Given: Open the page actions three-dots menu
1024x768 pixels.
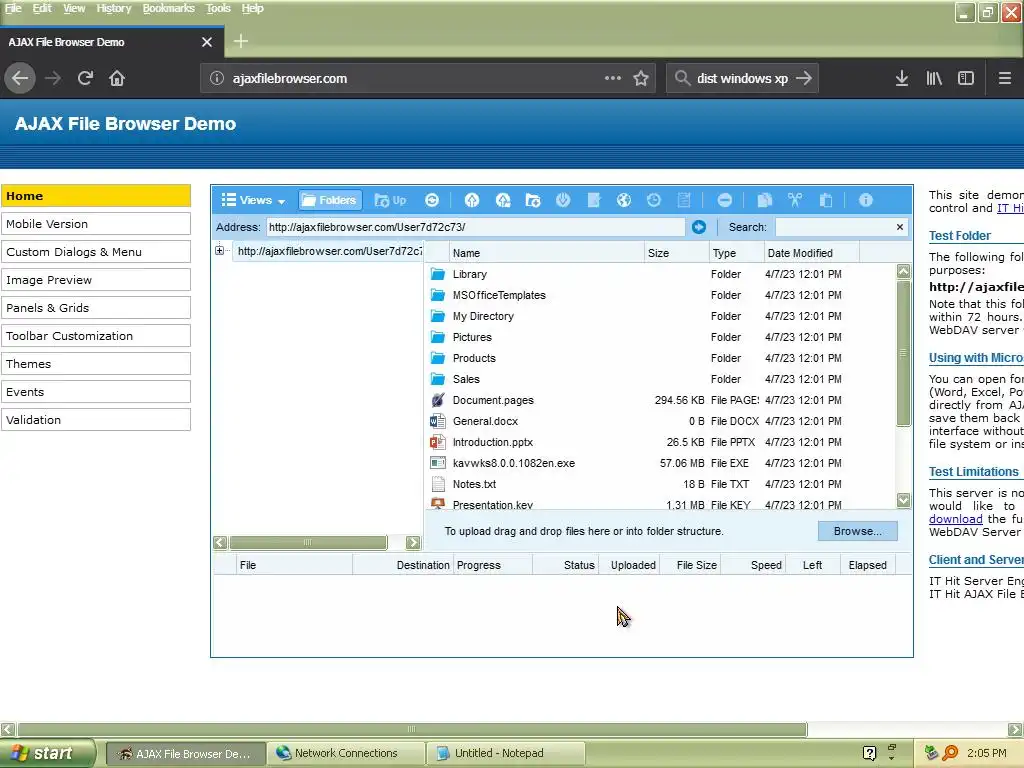Looking at the screenshot, I should [x=613, y=78].
